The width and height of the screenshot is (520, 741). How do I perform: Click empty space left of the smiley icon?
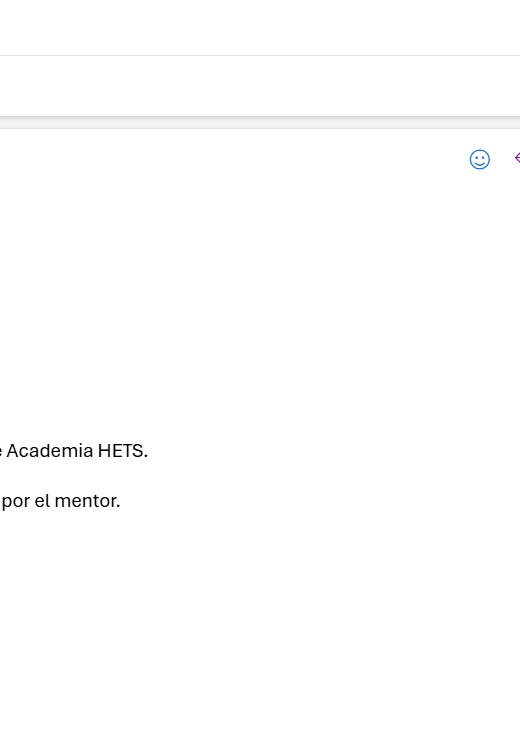pyautogui.click(x=236, y=159)
